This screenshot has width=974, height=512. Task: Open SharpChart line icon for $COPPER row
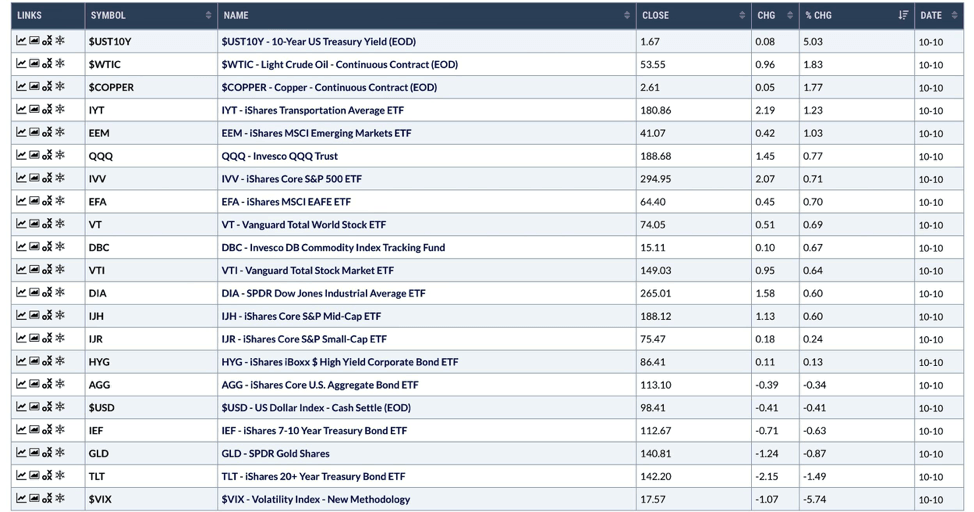[x=21, y=87]
